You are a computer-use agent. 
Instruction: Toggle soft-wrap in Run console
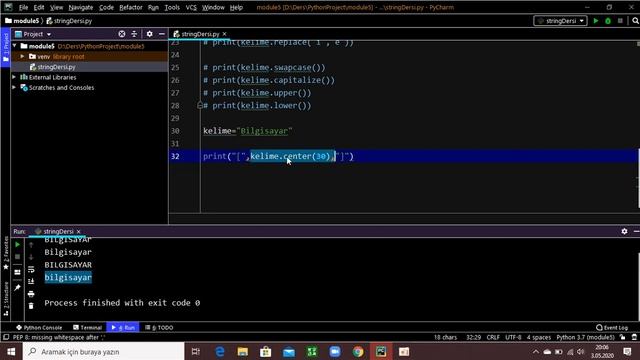click(x=31, y=269)
